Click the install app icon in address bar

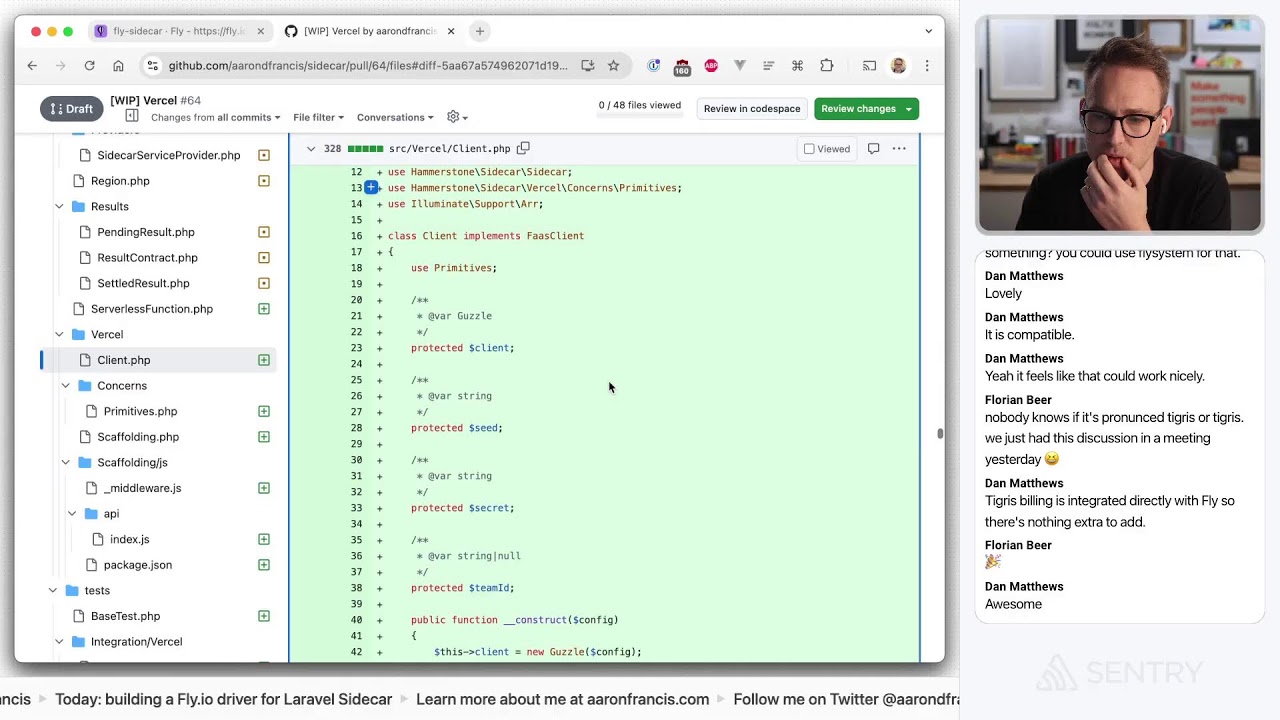[x=587, y=65]
